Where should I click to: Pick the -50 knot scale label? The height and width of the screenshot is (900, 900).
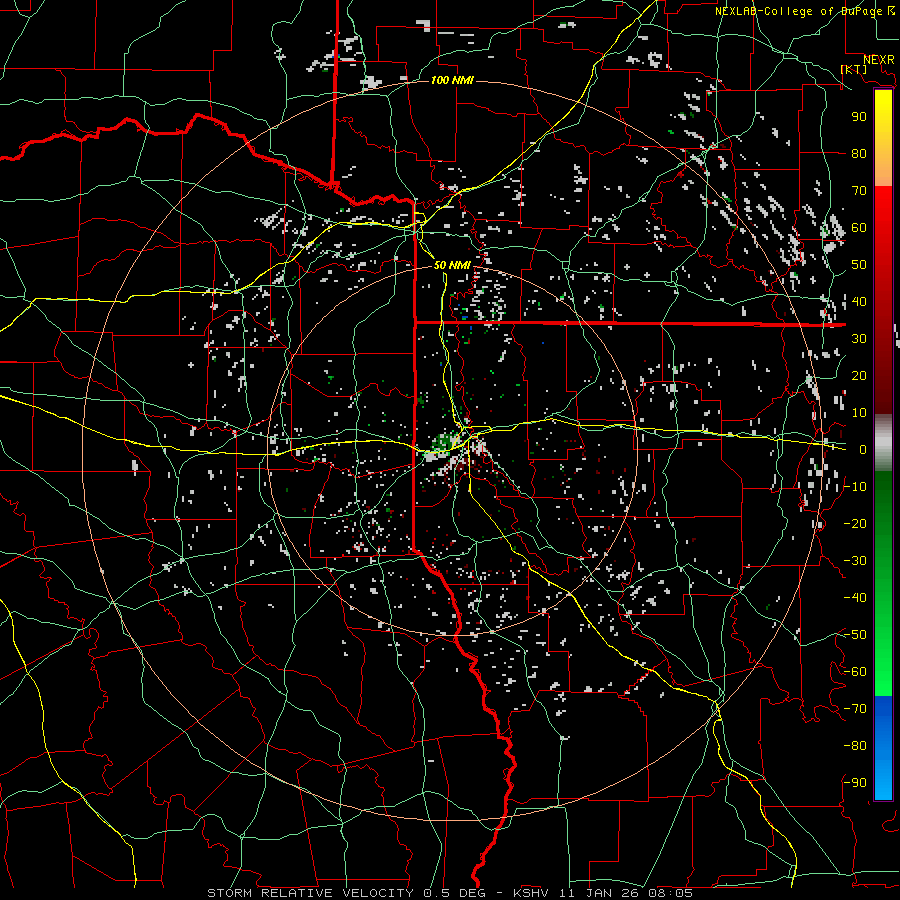click(x=855, y=635)
